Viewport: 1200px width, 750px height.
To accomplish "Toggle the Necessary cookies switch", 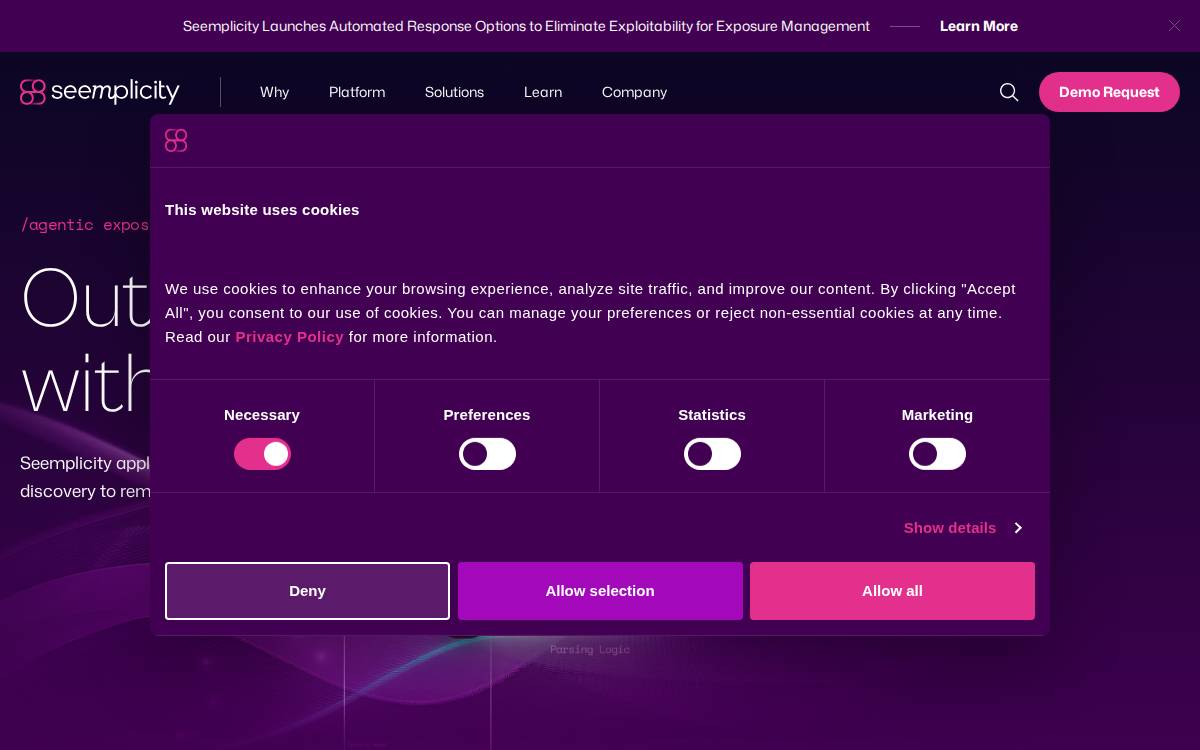I will pos(262,454).
